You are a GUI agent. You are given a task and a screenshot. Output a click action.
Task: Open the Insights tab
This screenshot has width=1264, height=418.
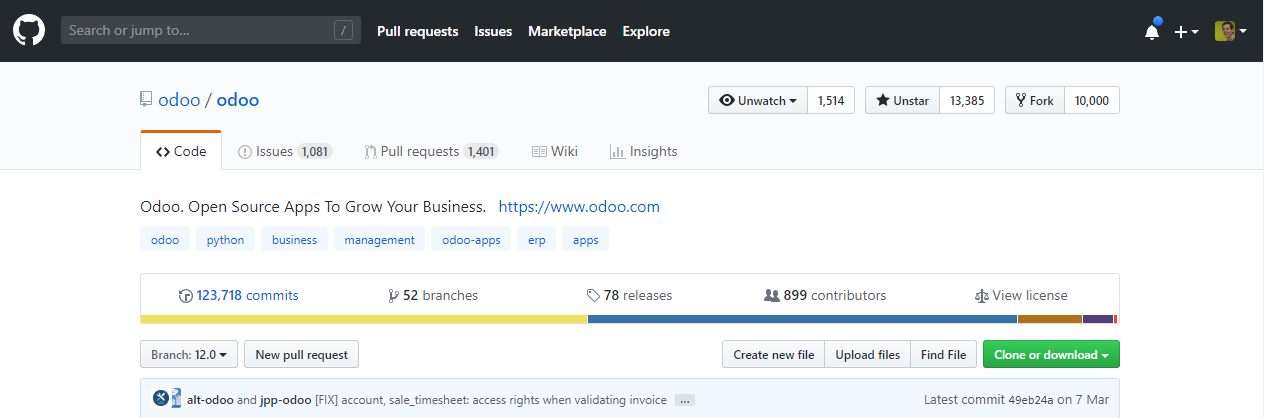click(643, 151)
